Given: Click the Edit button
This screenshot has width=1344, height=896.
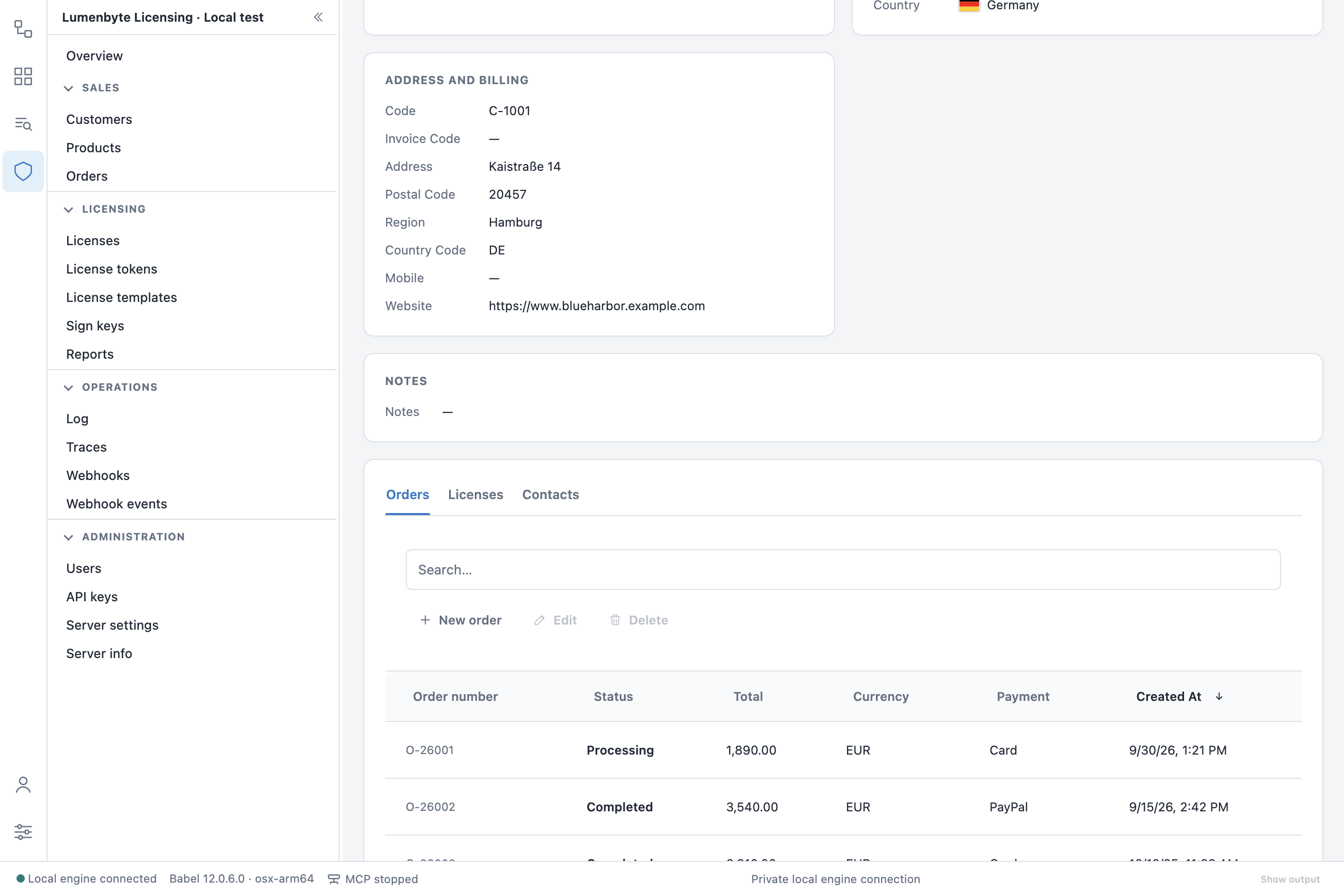Looking at the screenshot, I should 555,620.
